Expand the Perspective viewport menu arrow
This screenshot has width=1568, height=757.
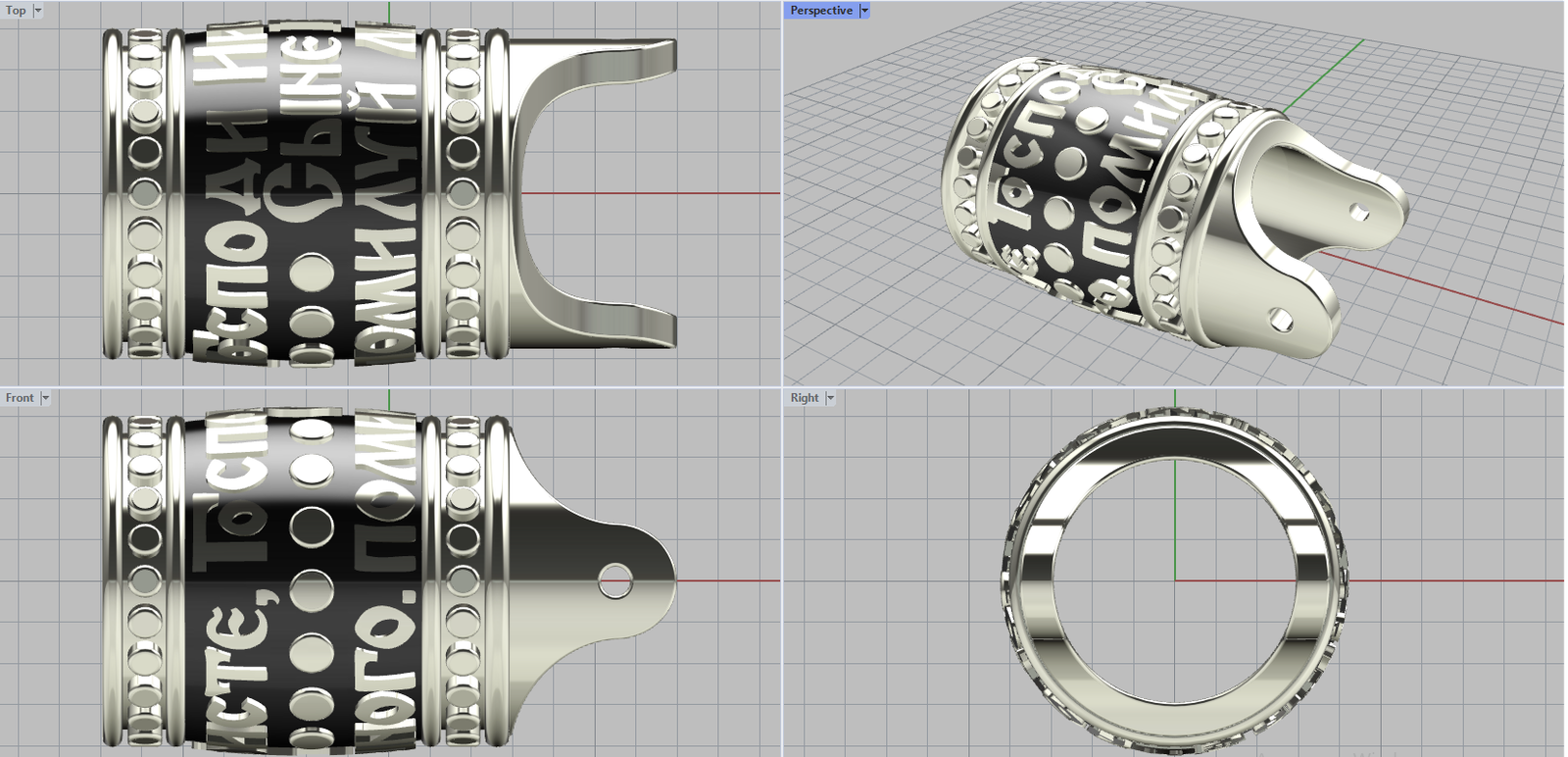(864, 11)
